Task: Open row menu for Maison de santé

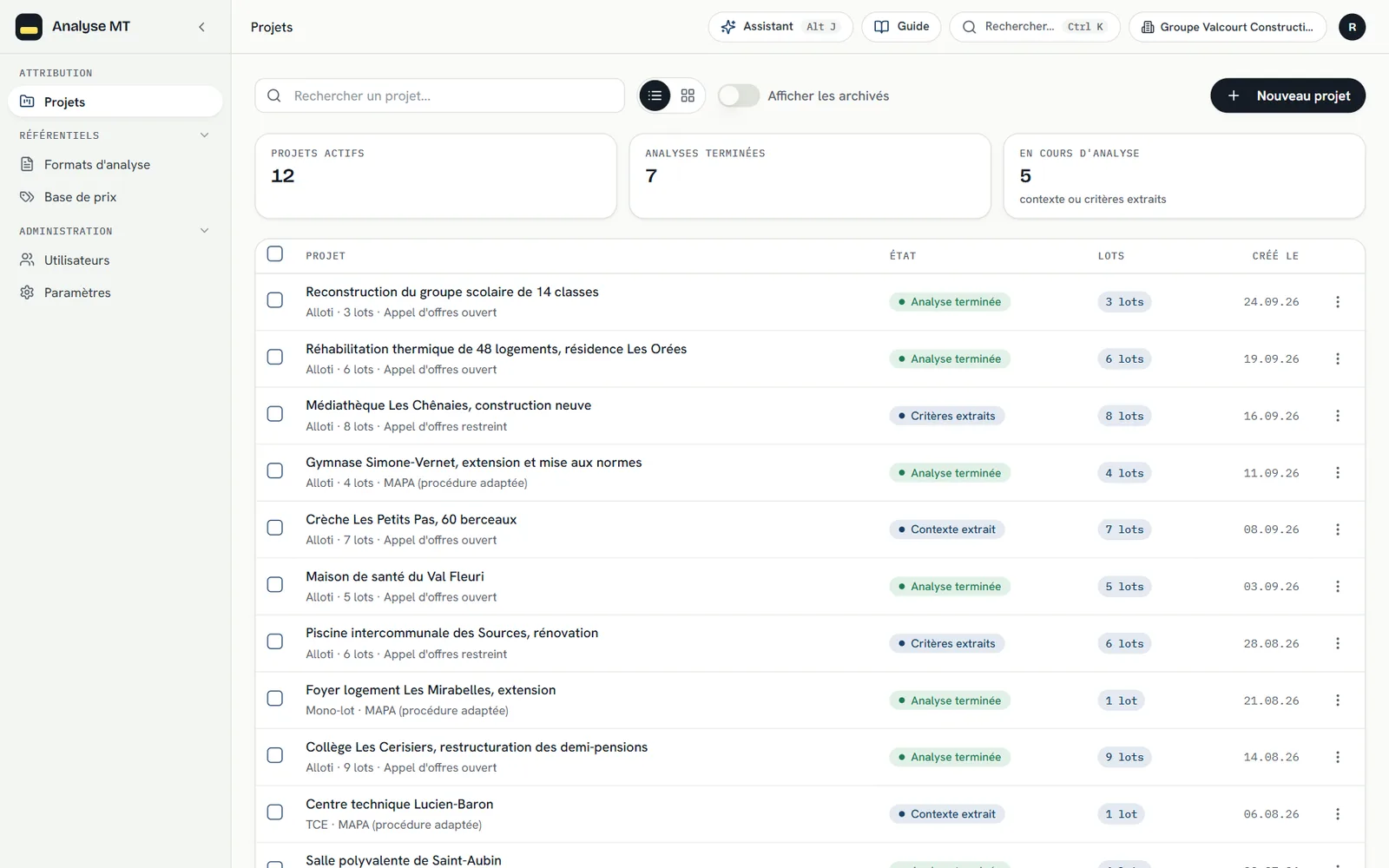Action: pyautogui.click(x=1337, y=587)
